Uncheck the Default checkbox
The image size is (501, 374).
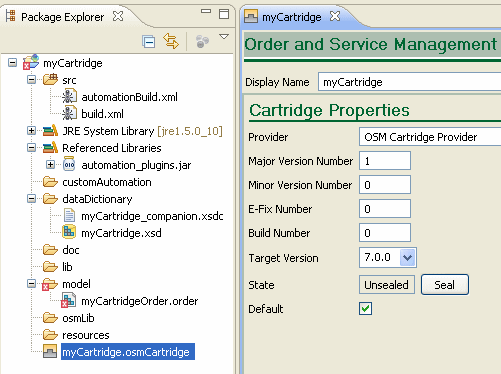pyautogui.click(x=365, y=308)
